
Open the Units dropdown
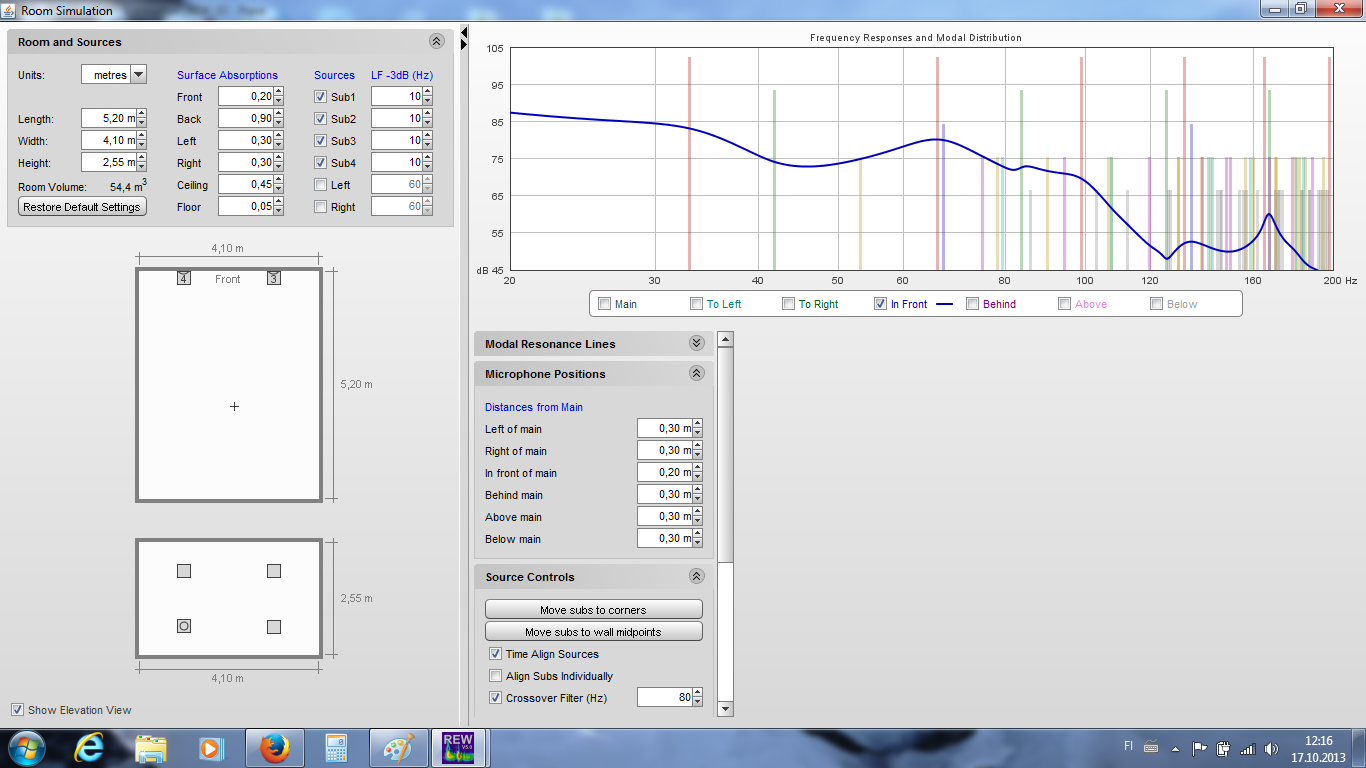[138, 75]
